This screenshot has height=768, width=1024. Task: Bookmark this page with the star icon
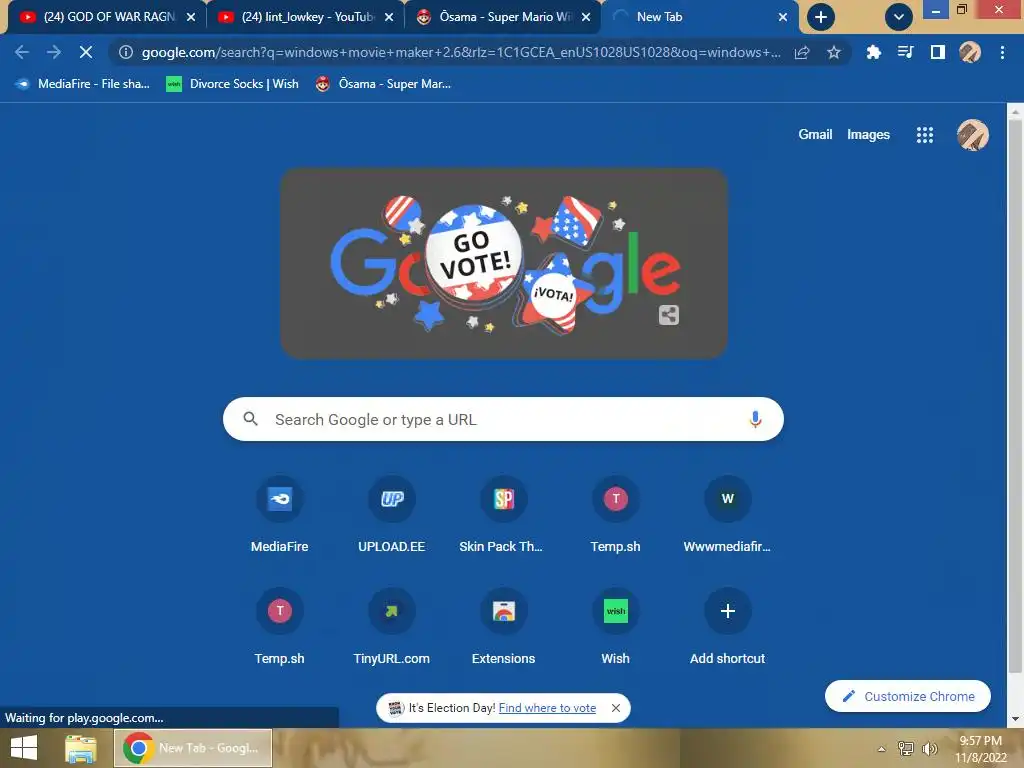click(833, 52)
